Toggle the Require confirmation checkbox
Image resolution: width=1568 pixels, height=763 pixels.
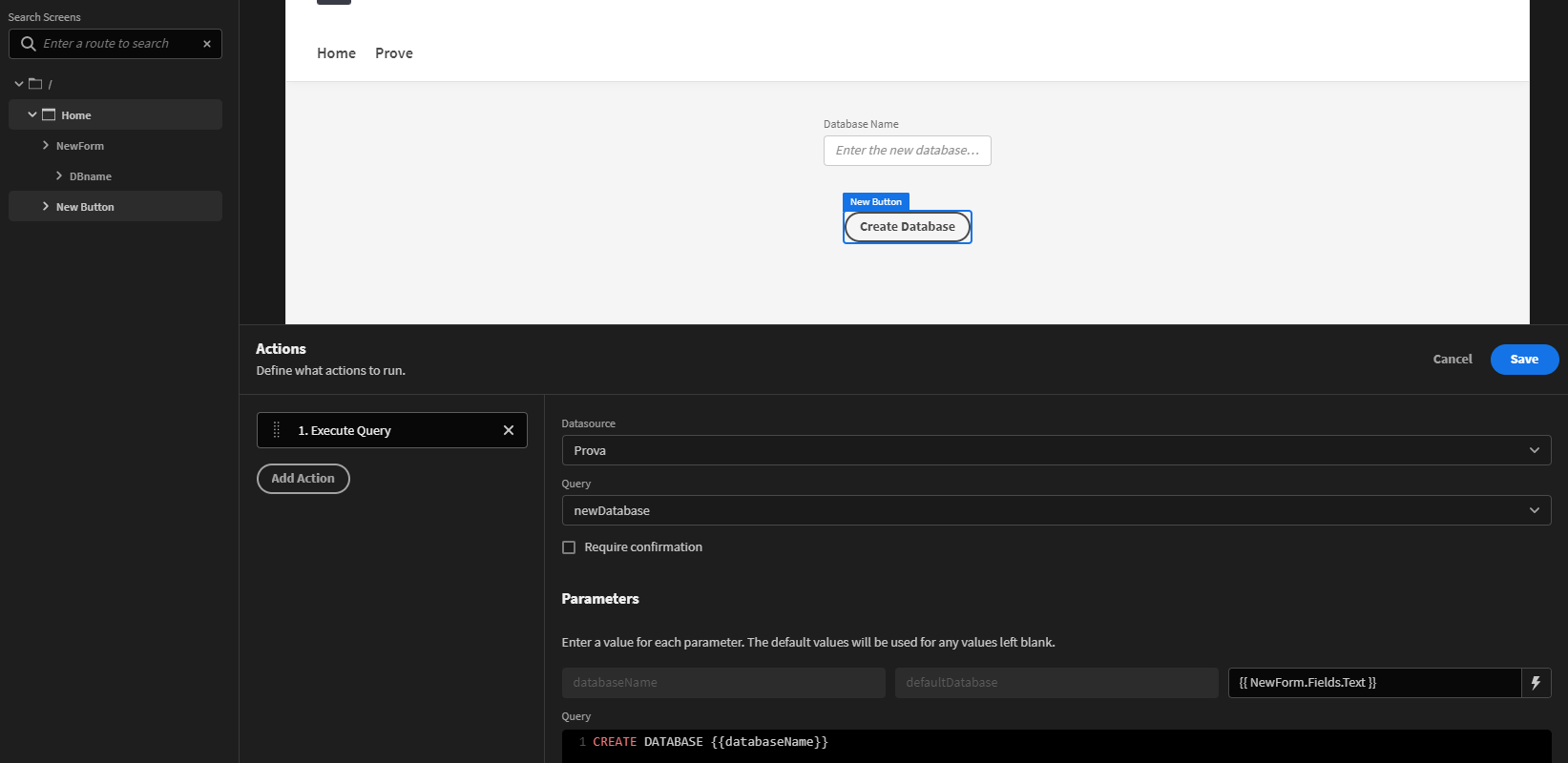(569, 547)
